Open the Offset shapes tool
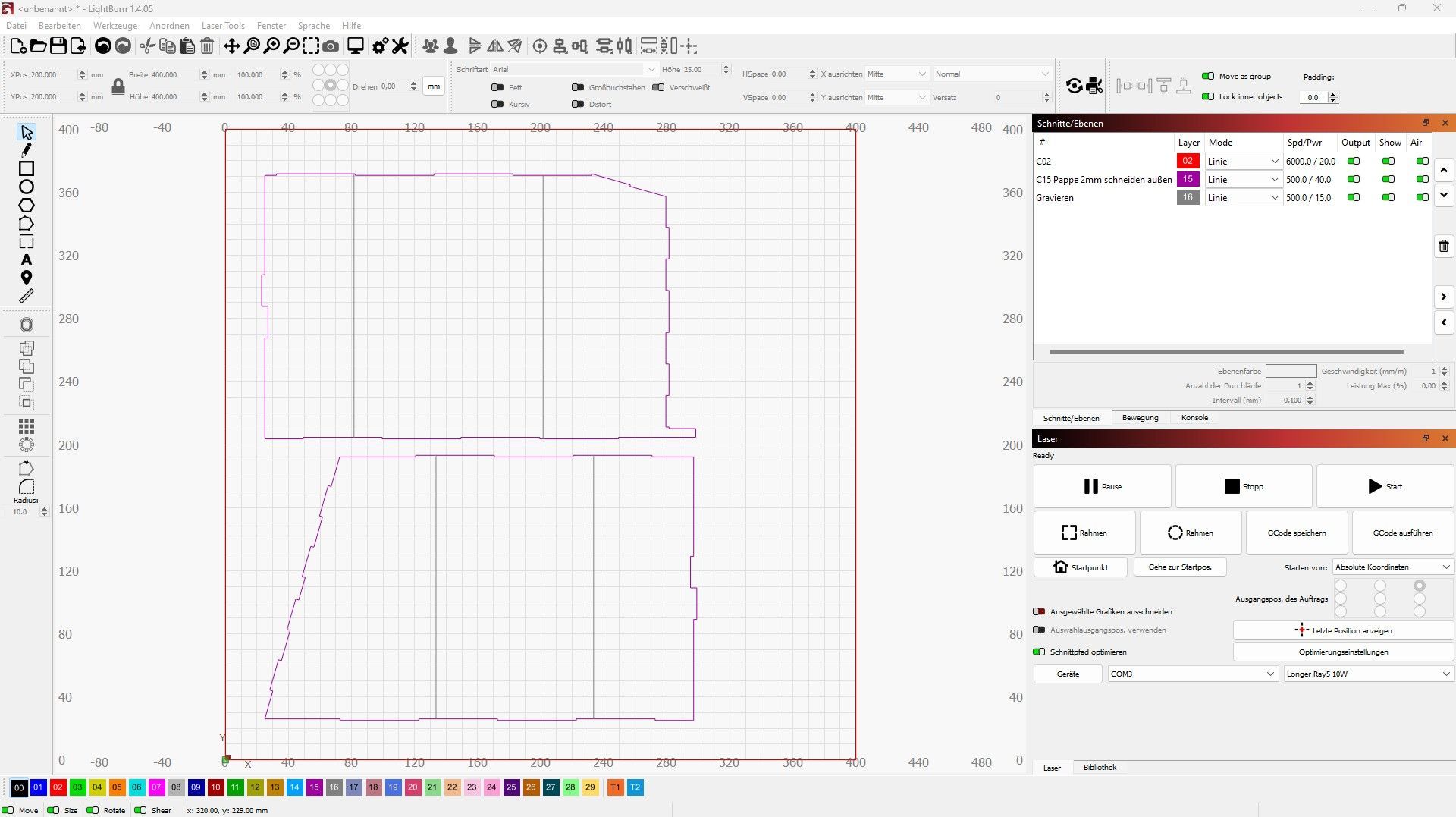 27,325
